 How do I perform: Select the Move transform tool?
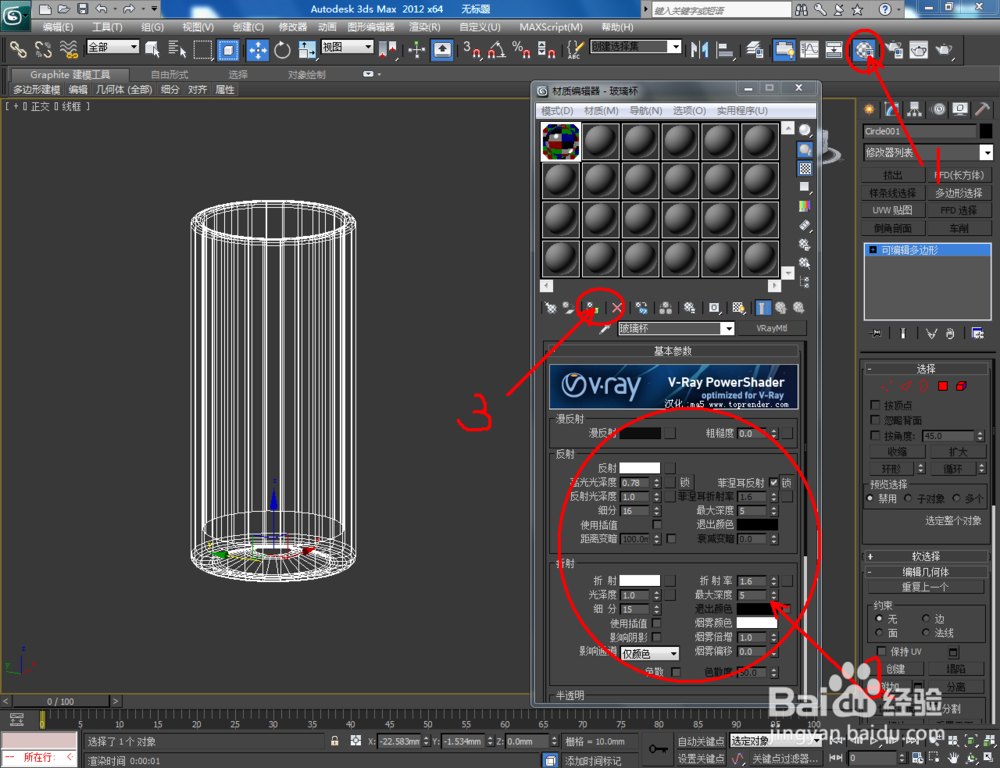click(258, 50)
